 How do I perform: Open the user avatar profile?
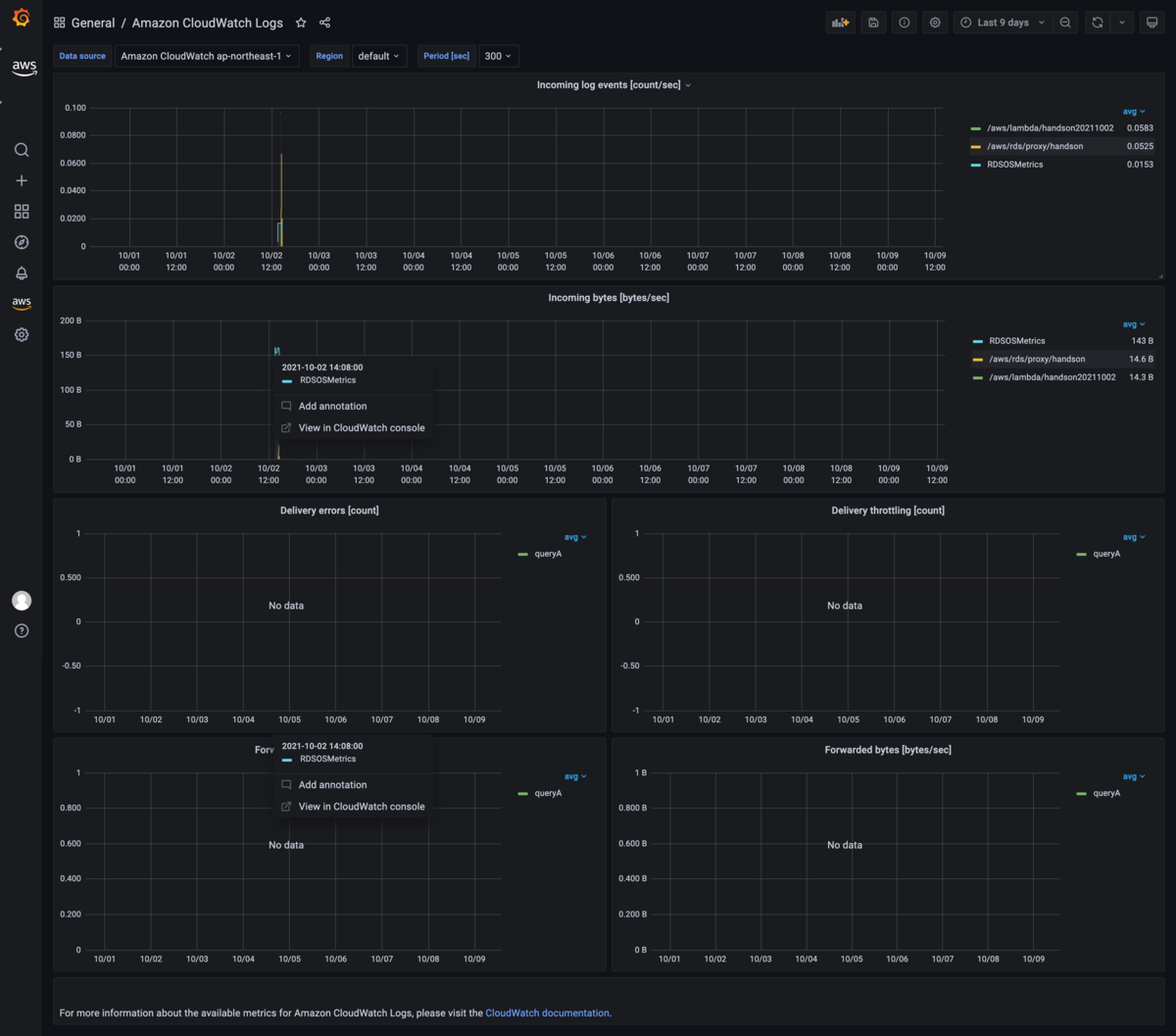tap(22, 601)
